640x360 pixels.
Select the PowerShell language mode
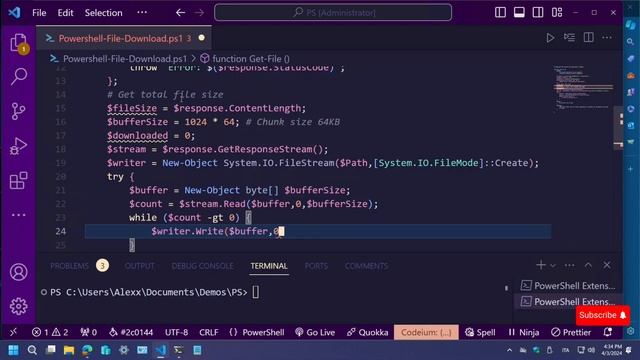coord(257,332)
